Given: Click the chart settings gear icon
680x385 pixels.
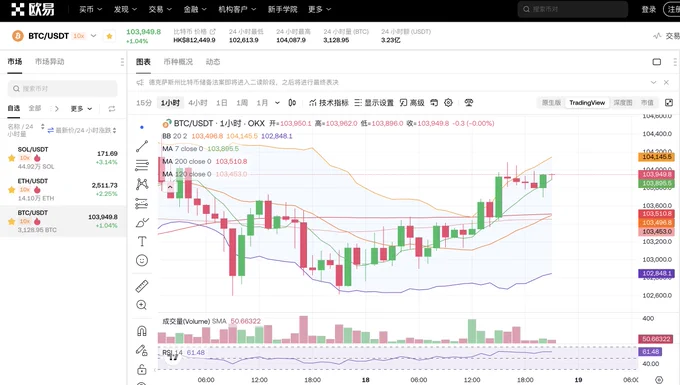Looking at the screenshot, I should 448,103.
